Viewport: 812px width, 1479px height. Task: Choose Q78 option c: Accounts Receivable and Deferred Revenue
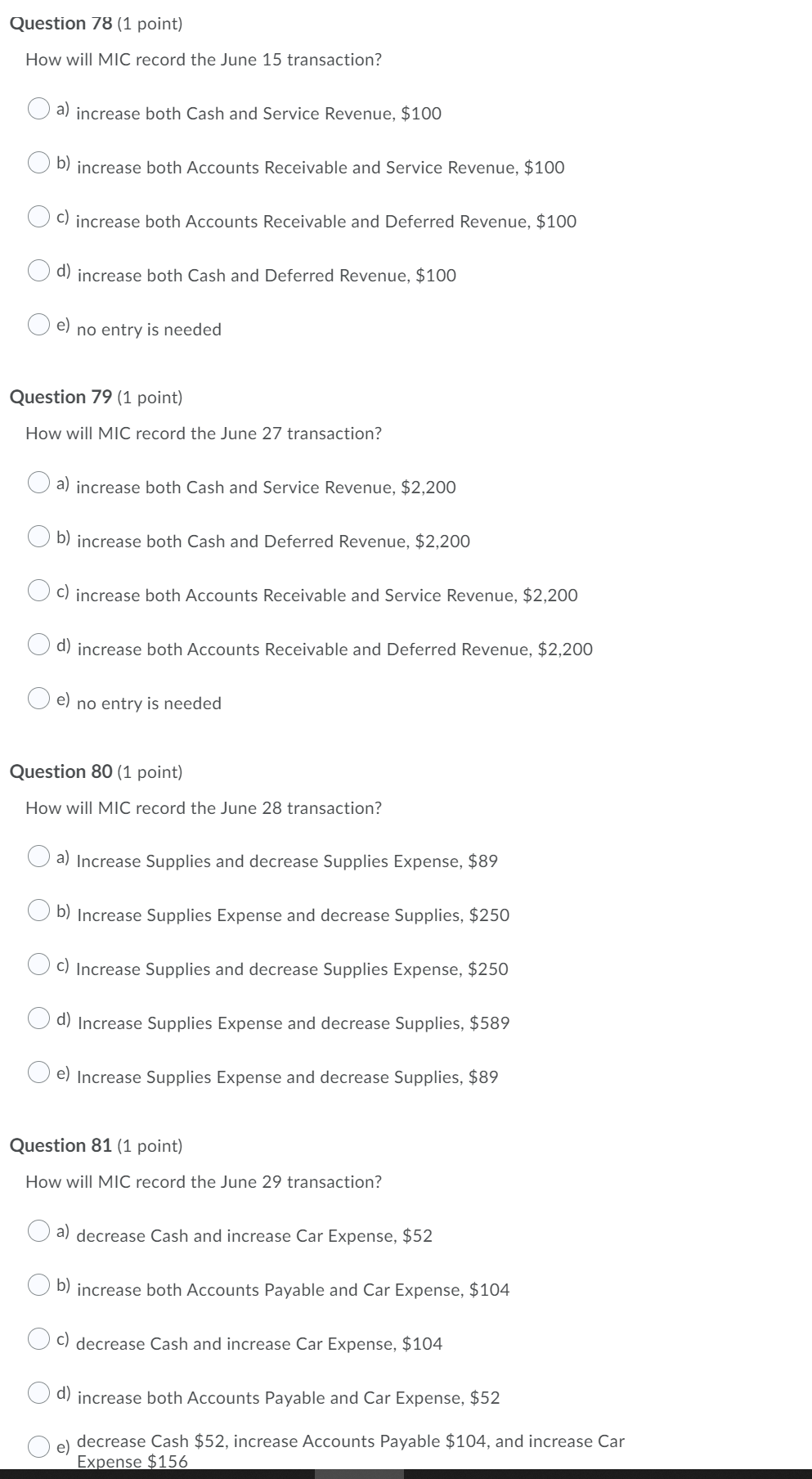(x=39, y=217)
